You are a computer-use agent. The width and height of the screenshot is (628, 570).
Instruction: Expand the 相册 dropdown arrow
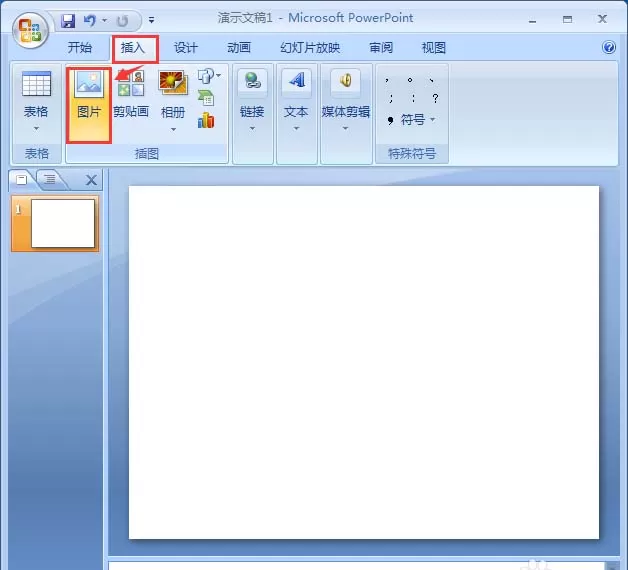tap(173, 129)
